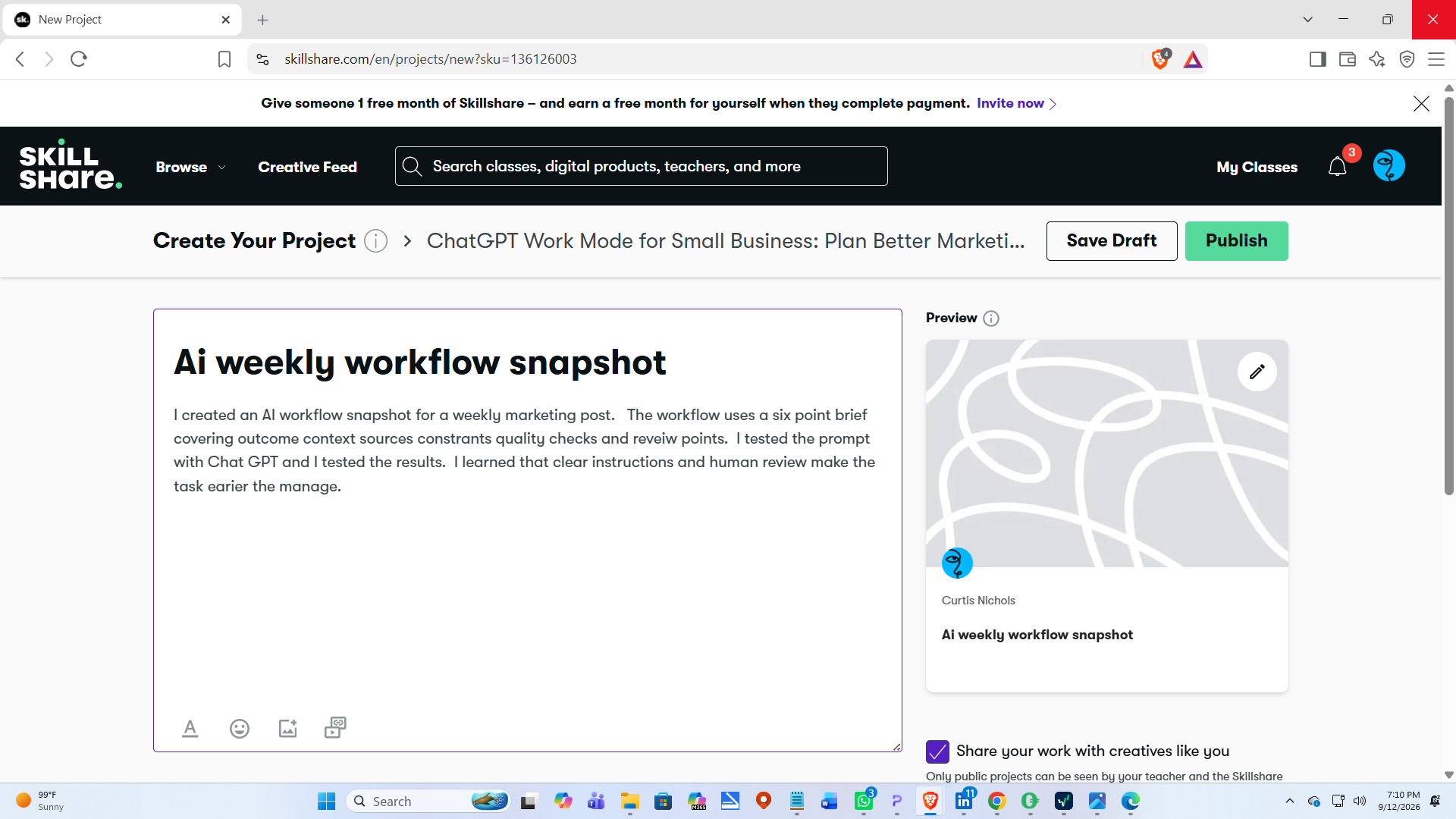Click the Save Draft button

(1112, 241)
